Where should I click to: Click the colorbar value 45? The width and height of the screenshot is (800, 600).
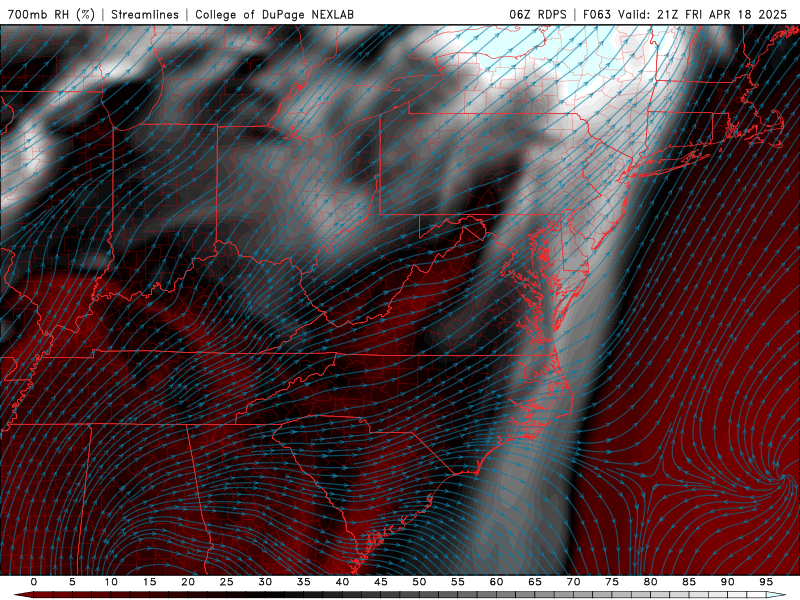(x=381, y=582)
